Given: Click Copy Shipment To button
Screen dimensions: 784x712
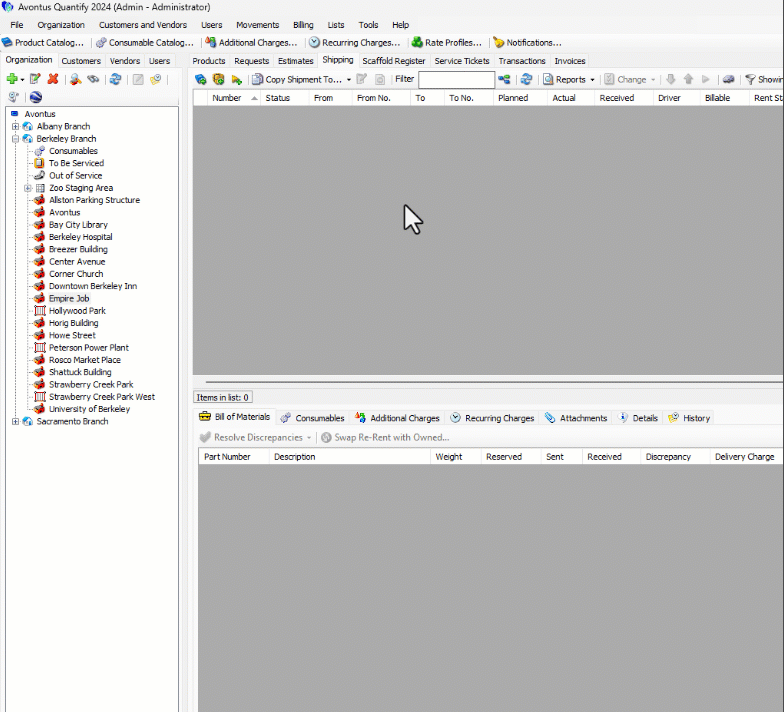Looking at the screenshot, I should click(x=297, y=79).
